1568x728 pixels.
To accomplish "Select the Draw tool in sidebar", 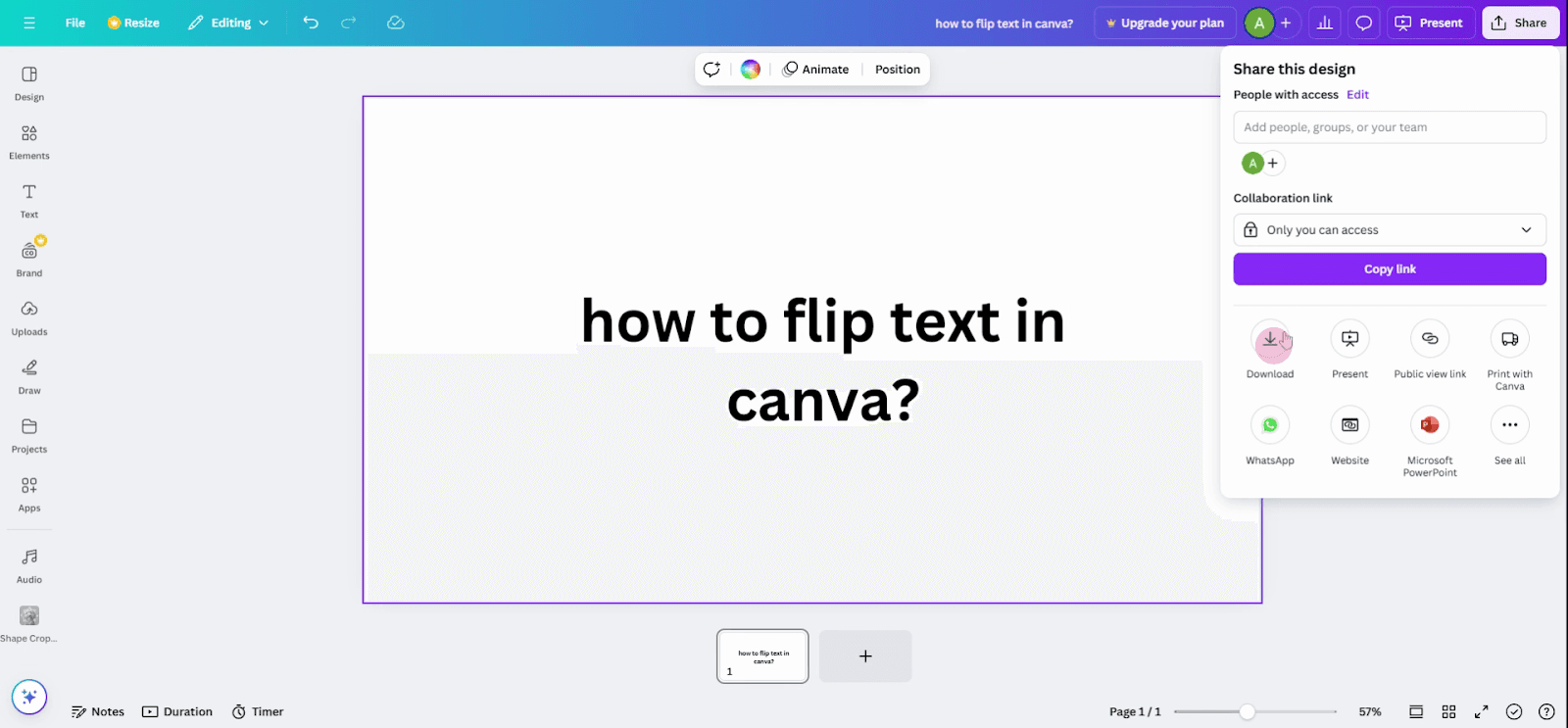I will 29,377.
